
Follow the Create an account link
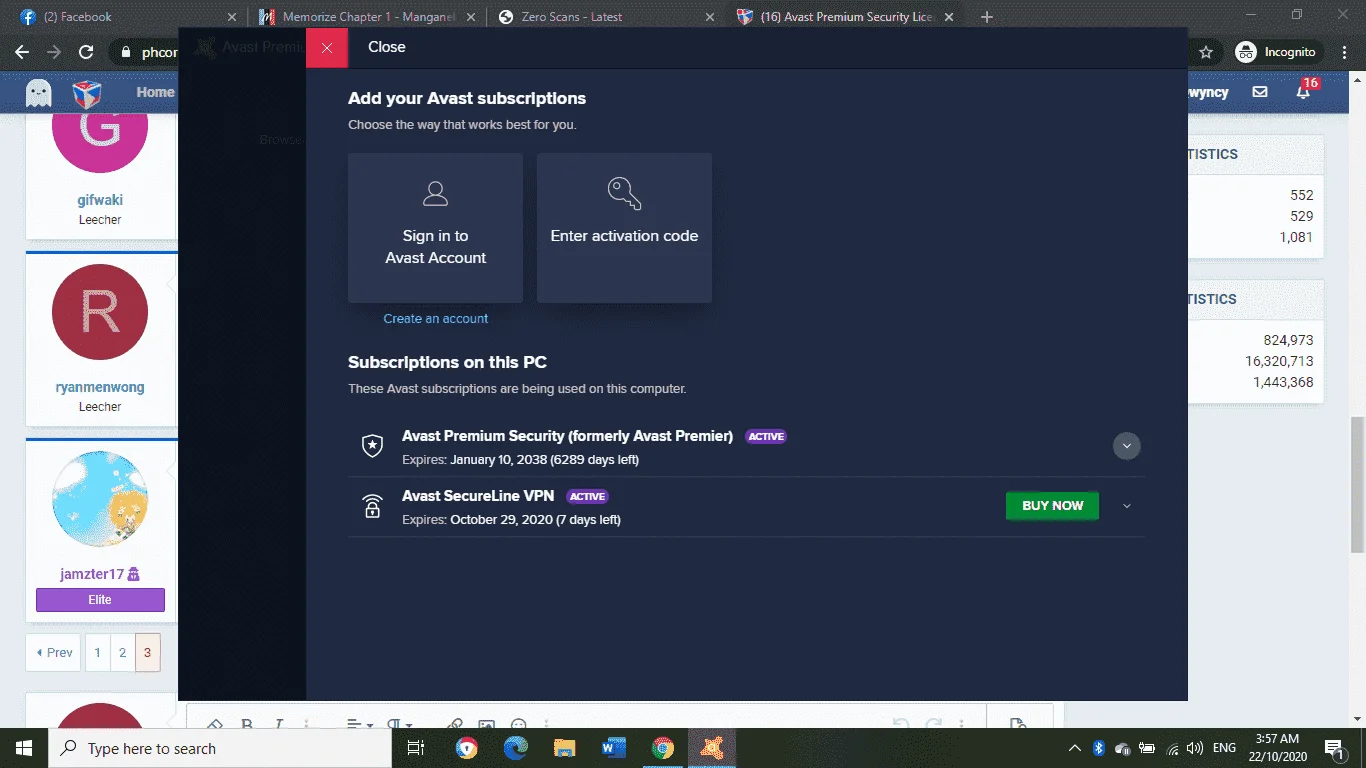tap(436, 318)
